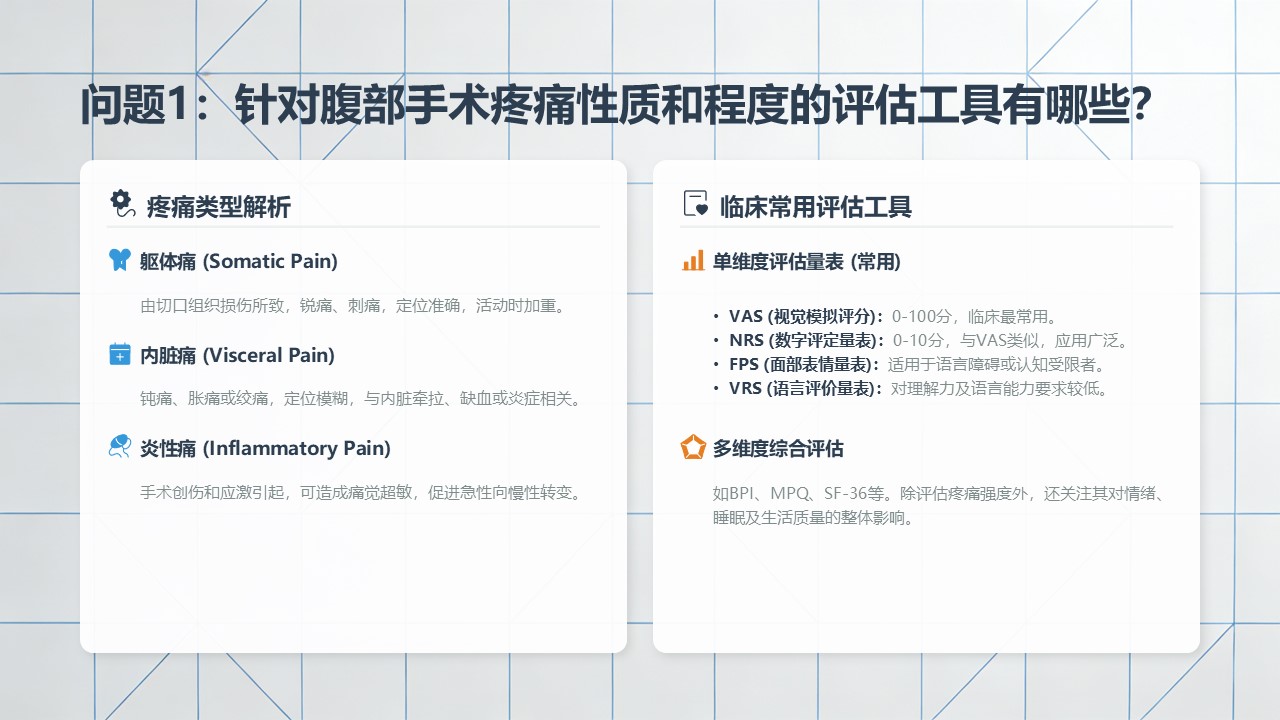Click the orange pentagon icon beside 多维度综合评估
Viewport: 1280px width, 720px height.
(693, 448)
